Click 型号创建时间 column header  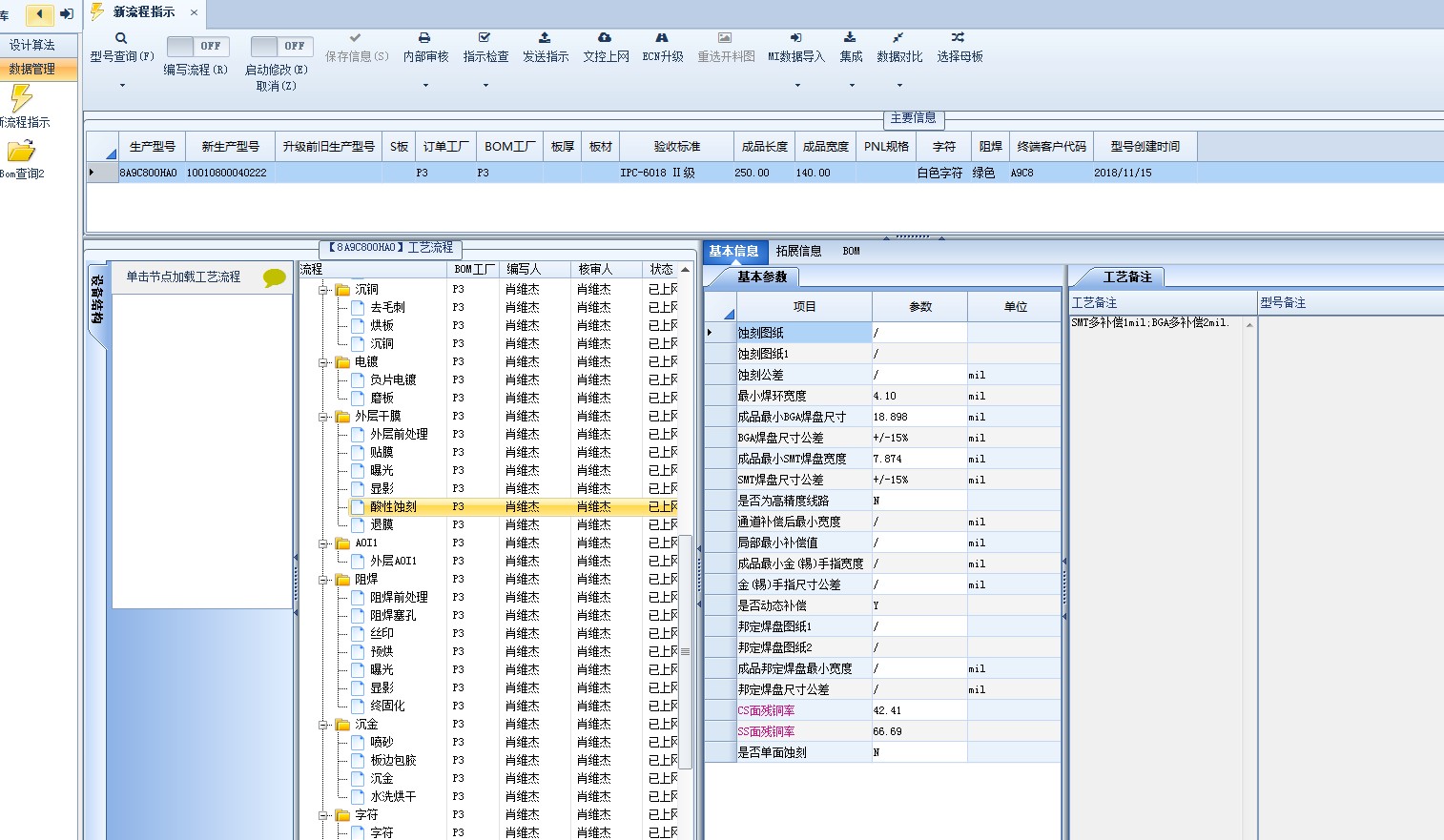(1145, 147)
